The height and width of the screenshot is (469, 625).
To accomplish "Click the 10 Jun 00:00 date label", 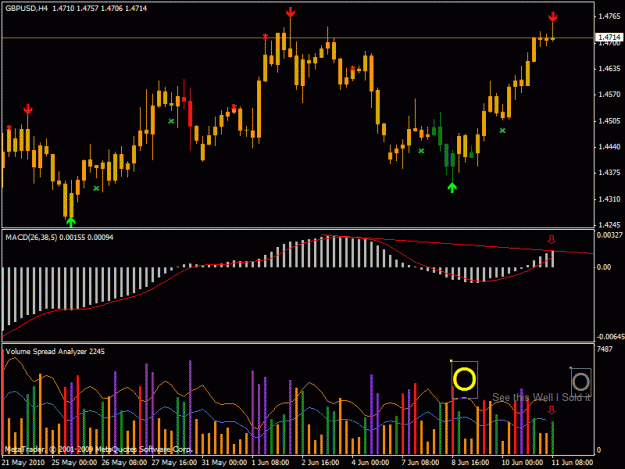I will click(522, 463).
